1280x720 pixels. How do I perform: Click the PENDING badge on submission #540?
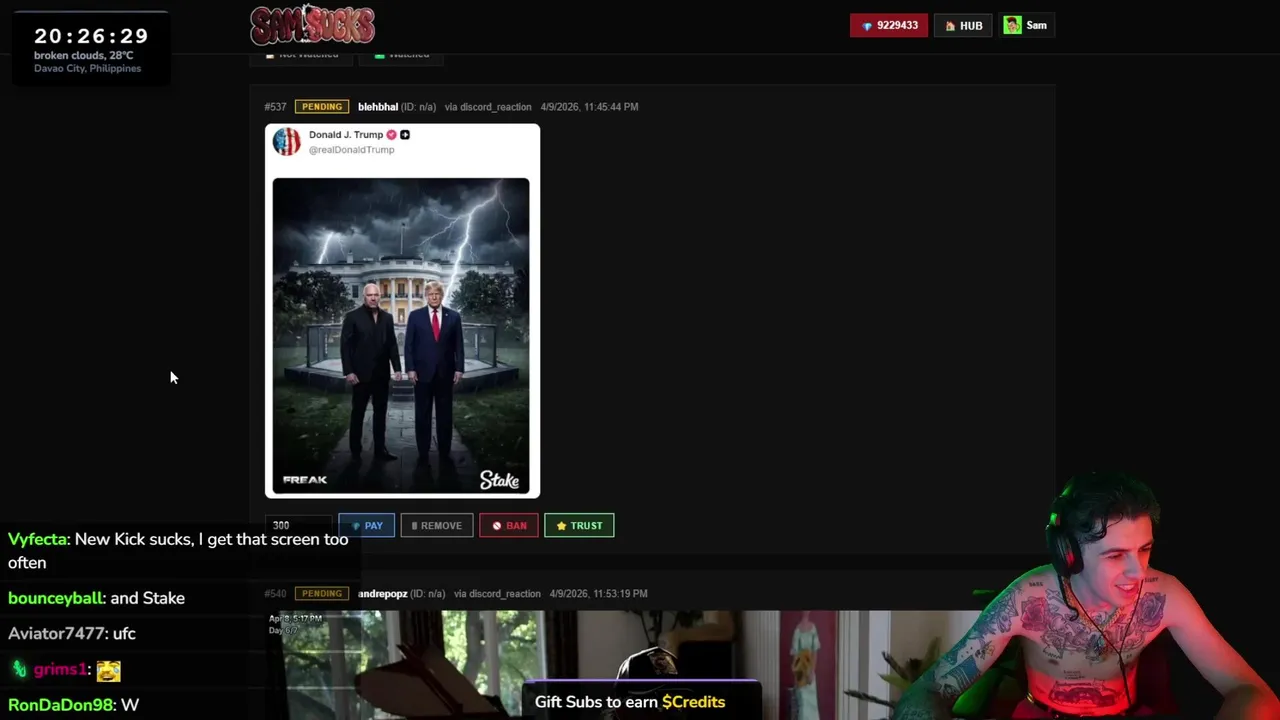[322, 594]
